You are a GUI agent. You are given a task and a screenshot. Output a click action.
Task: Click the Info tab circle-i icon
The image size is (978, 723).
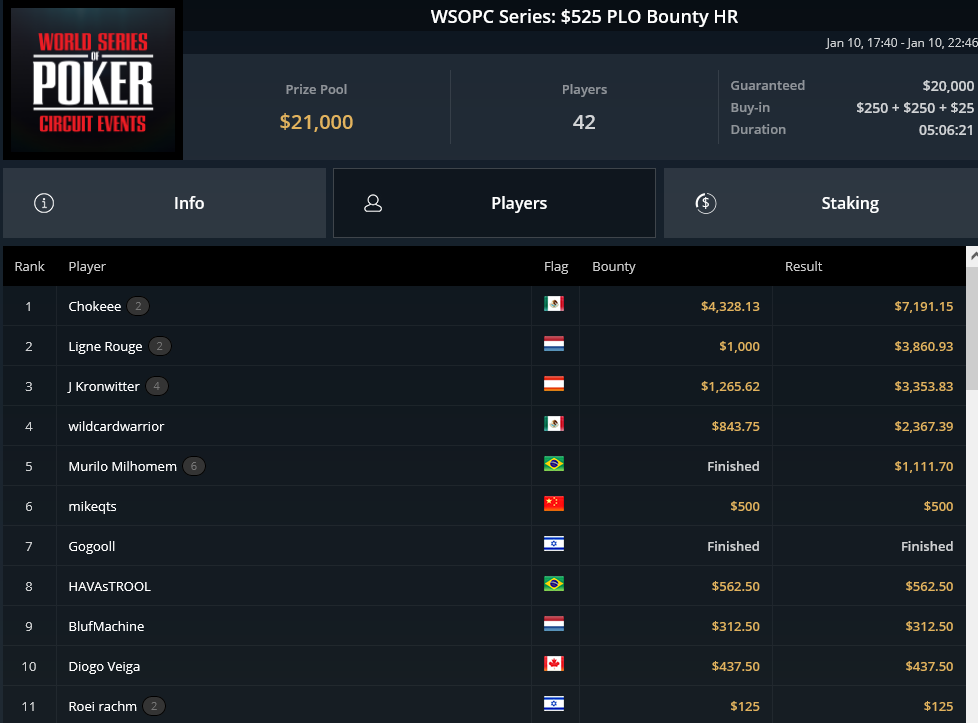[44, 203]
